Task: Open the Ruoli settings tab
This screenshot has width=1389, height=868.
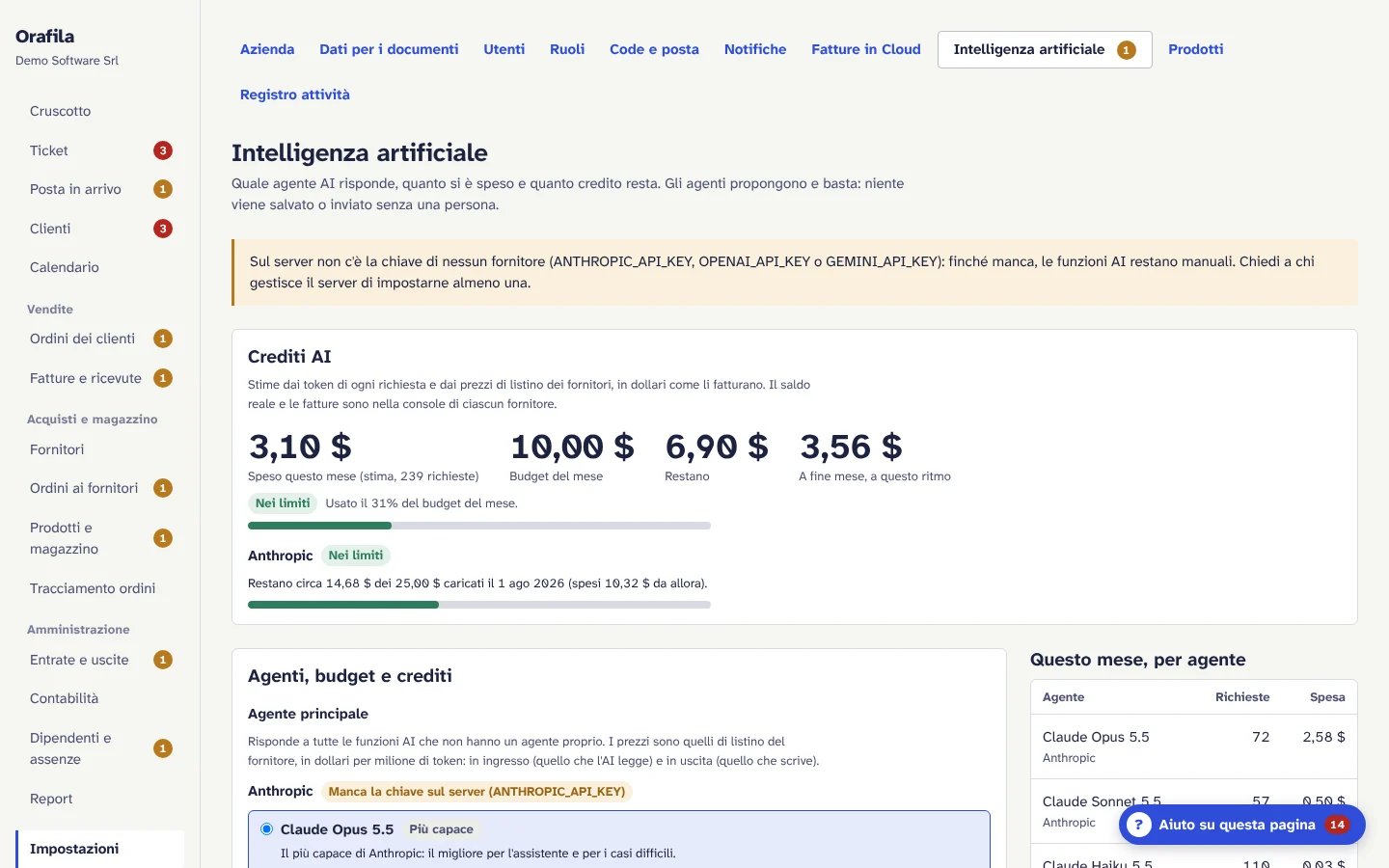Action: 567,49
